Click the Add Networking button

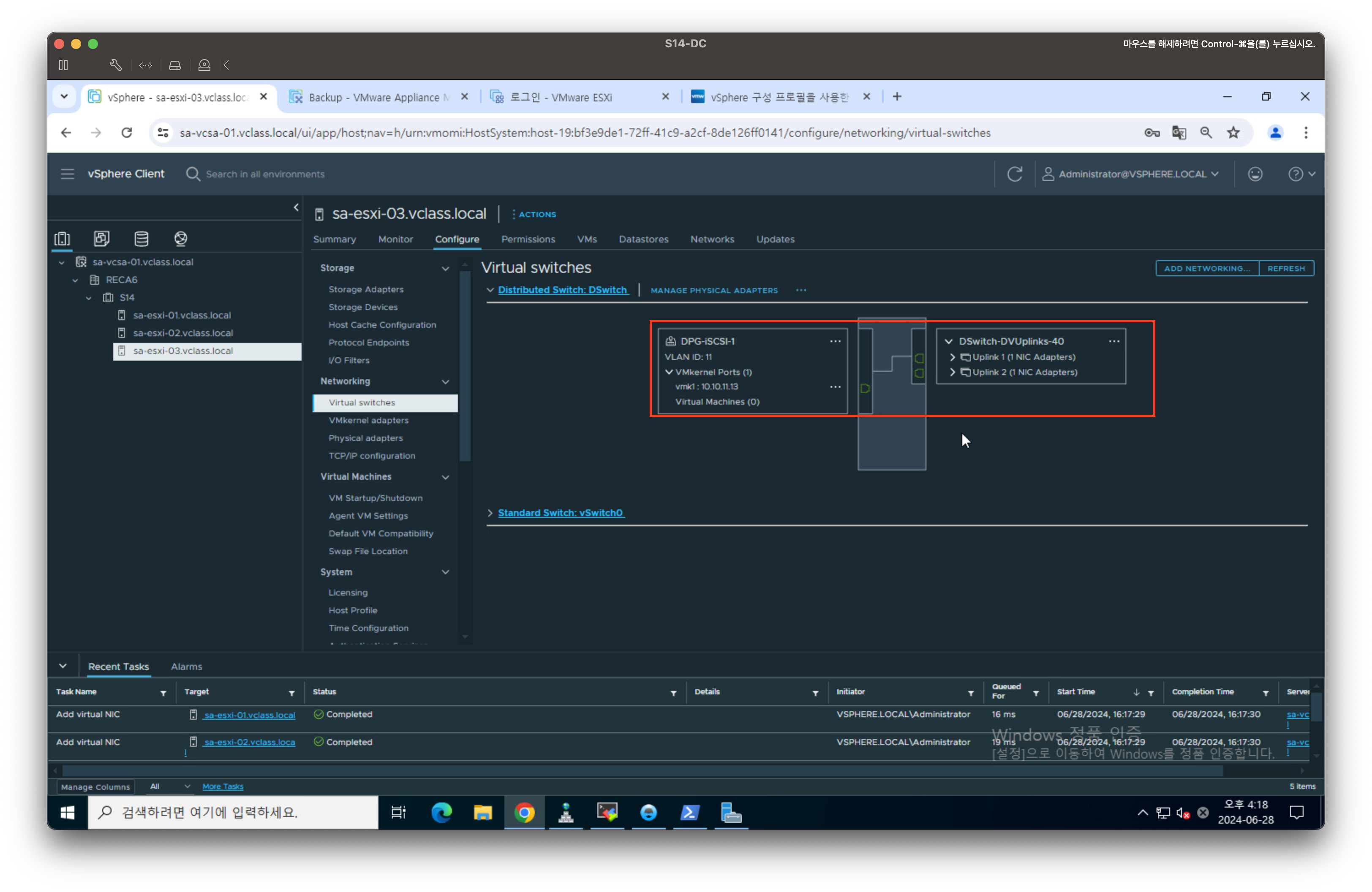[x=1206, y=269]
